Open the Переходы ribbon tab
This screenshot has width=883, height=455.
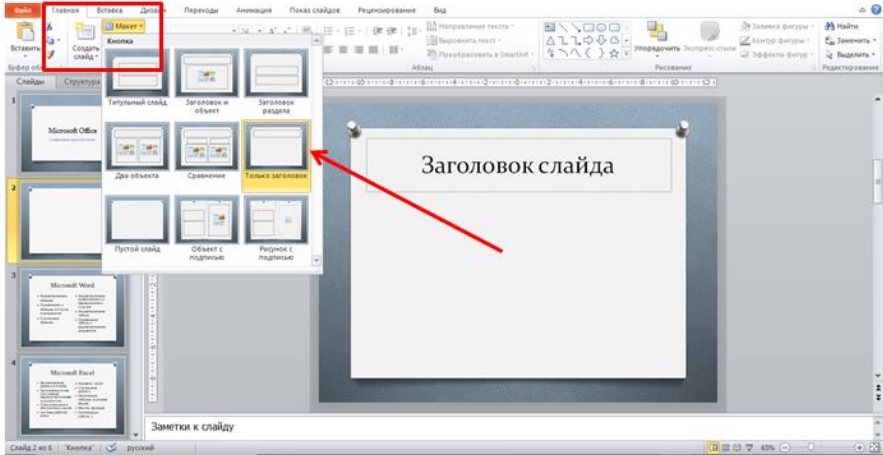[203, 9]
